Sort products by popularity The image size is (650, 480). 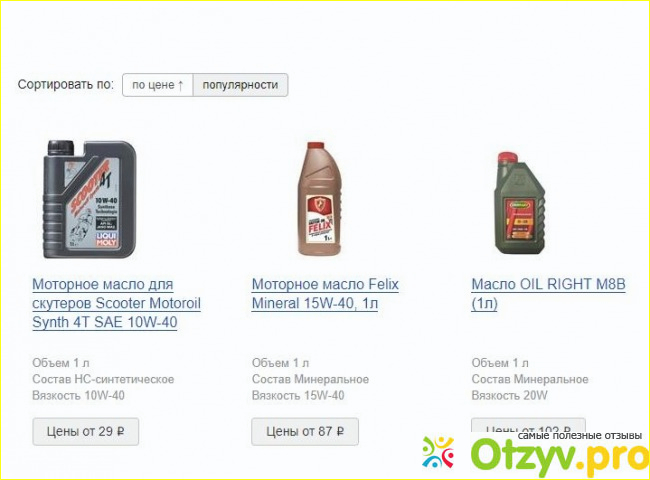(x=240, y=85)
